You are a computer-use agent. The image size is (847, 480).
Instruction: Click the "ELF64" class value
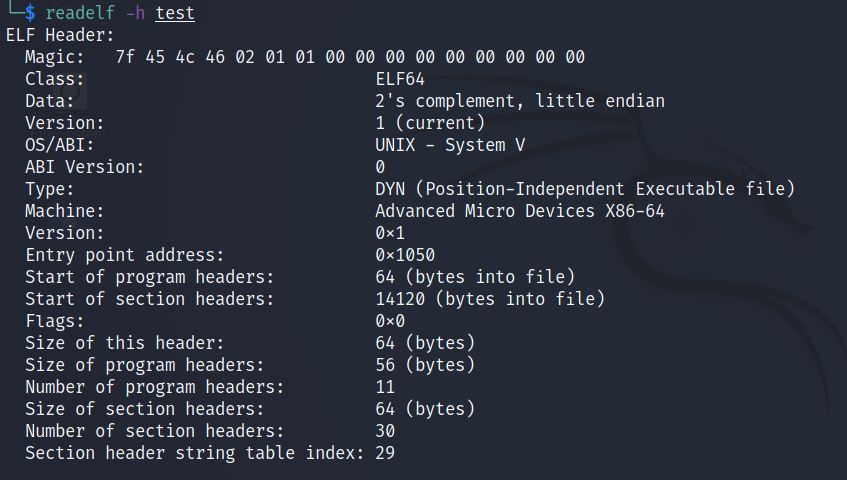[400, 79]
